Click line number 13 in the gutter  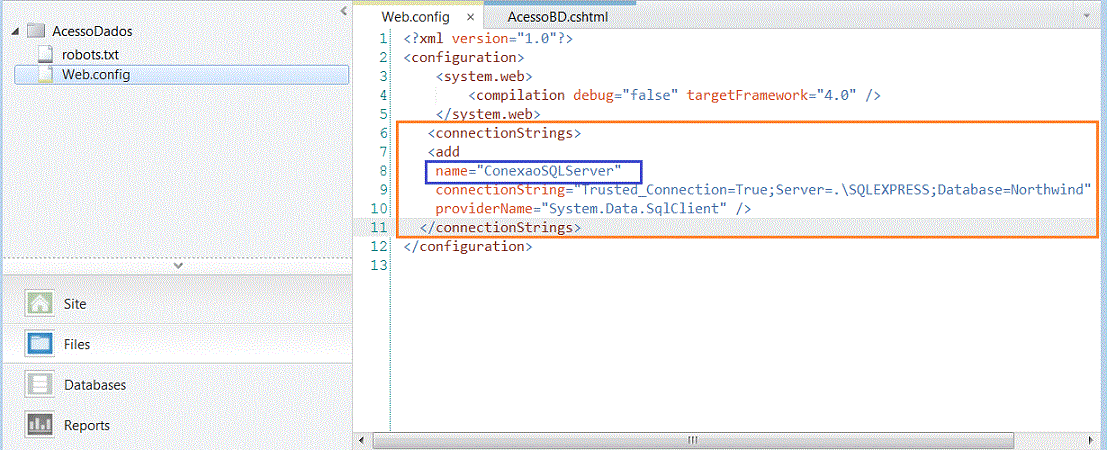[x=380, y=265]
